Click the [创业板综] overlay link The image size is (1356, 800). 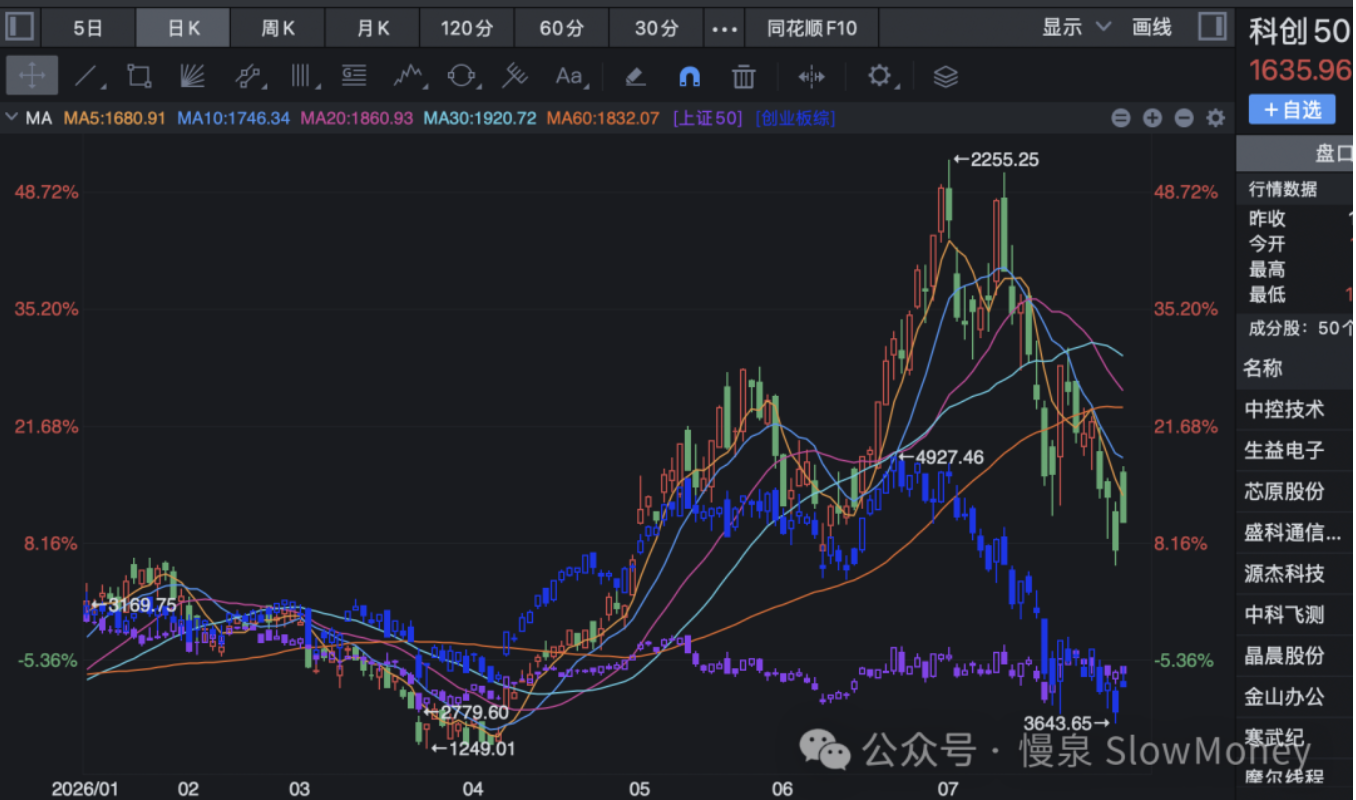click(x=796, y=118)
